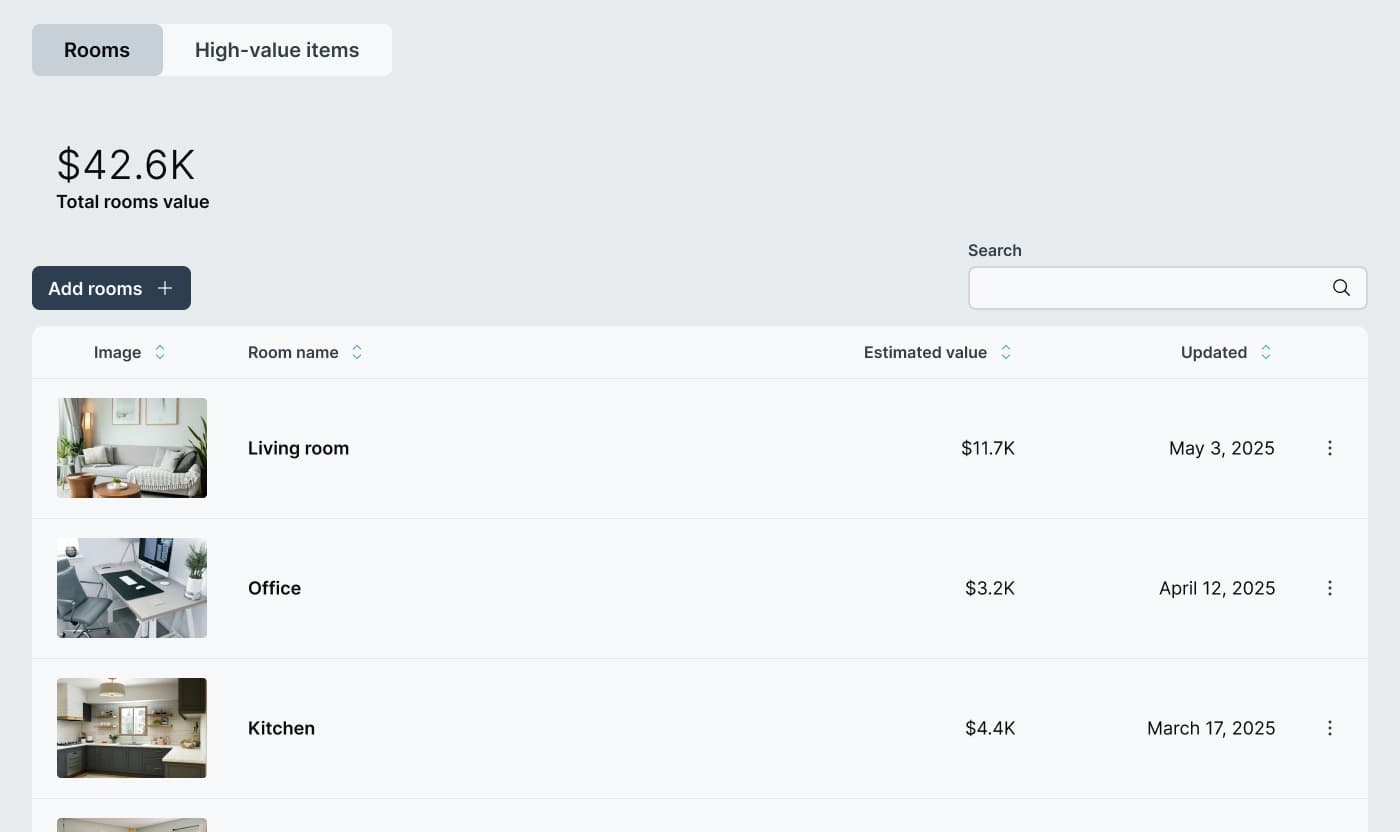Open the Living room thumbnail image
1400x832 pixels.
point(132,448)
